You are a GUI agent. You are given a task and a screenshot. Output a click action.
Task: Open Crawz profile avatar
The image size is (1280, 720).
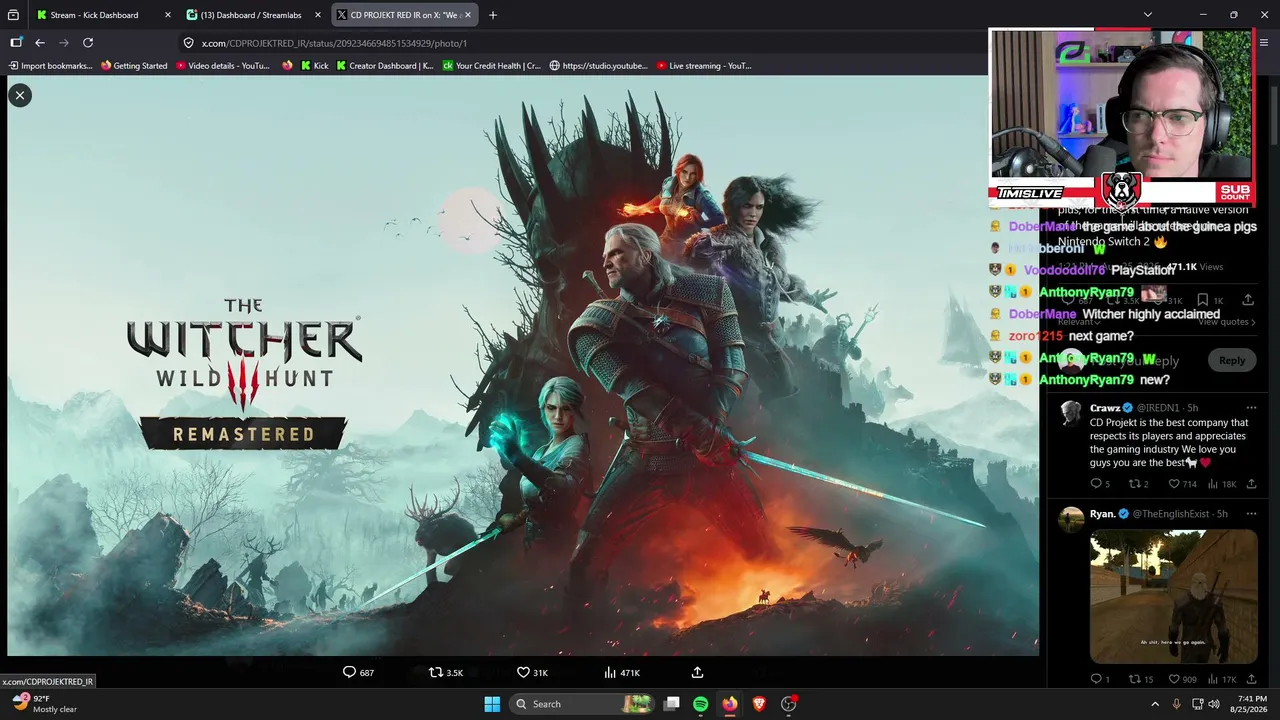1071,412
